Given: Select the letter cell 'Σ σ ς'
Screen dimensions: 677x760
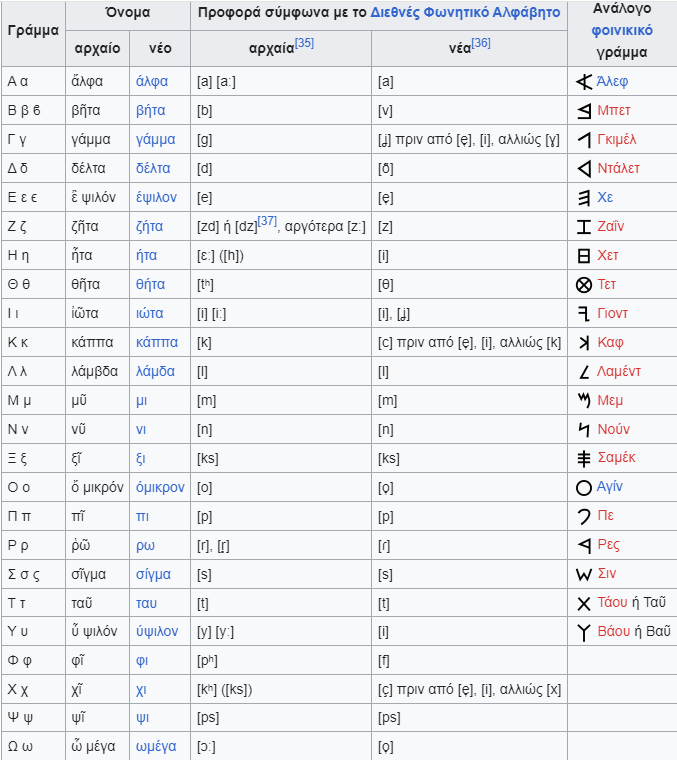Looking at the screenshot, I should (x=24, y=574).
